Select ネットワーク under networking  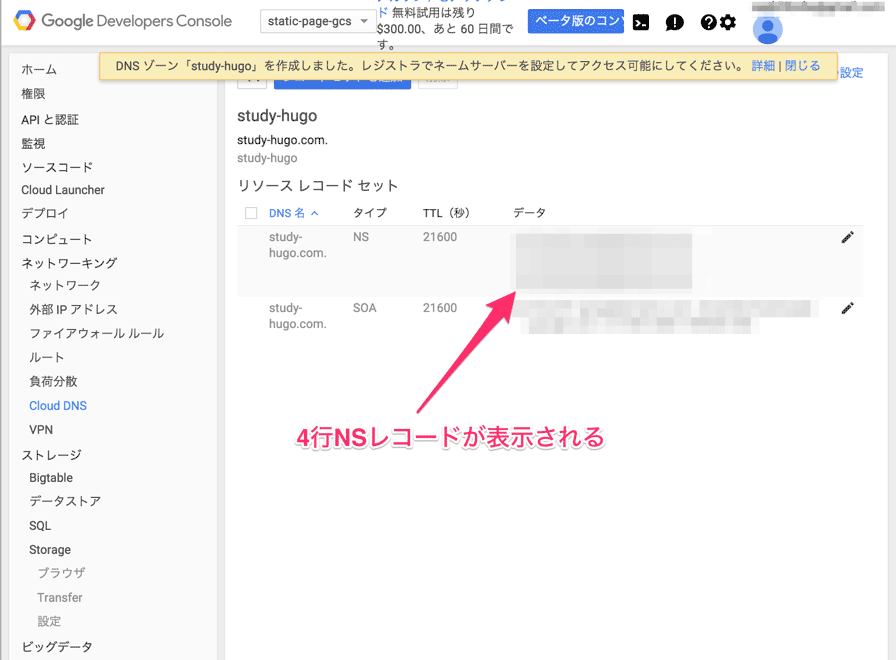tap(65, 285)
